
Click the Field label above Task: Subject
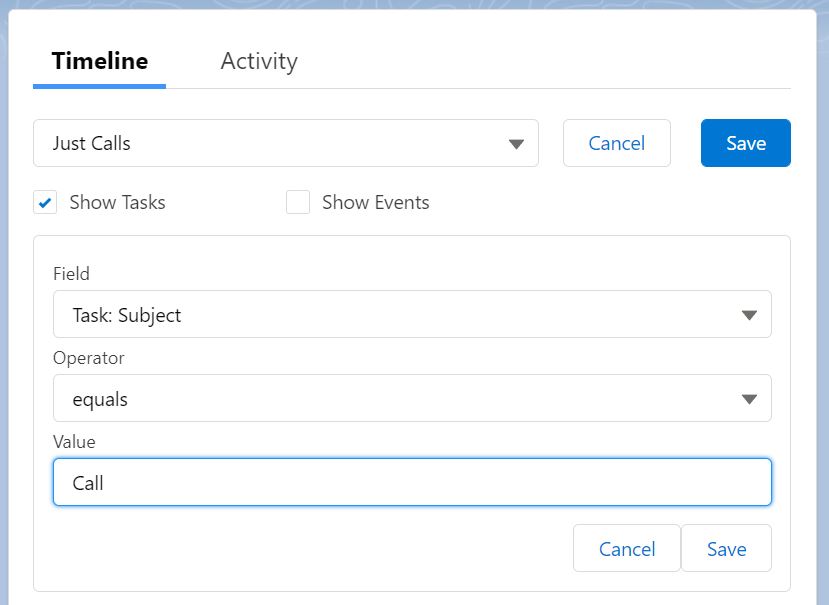[x=71, y=274]
